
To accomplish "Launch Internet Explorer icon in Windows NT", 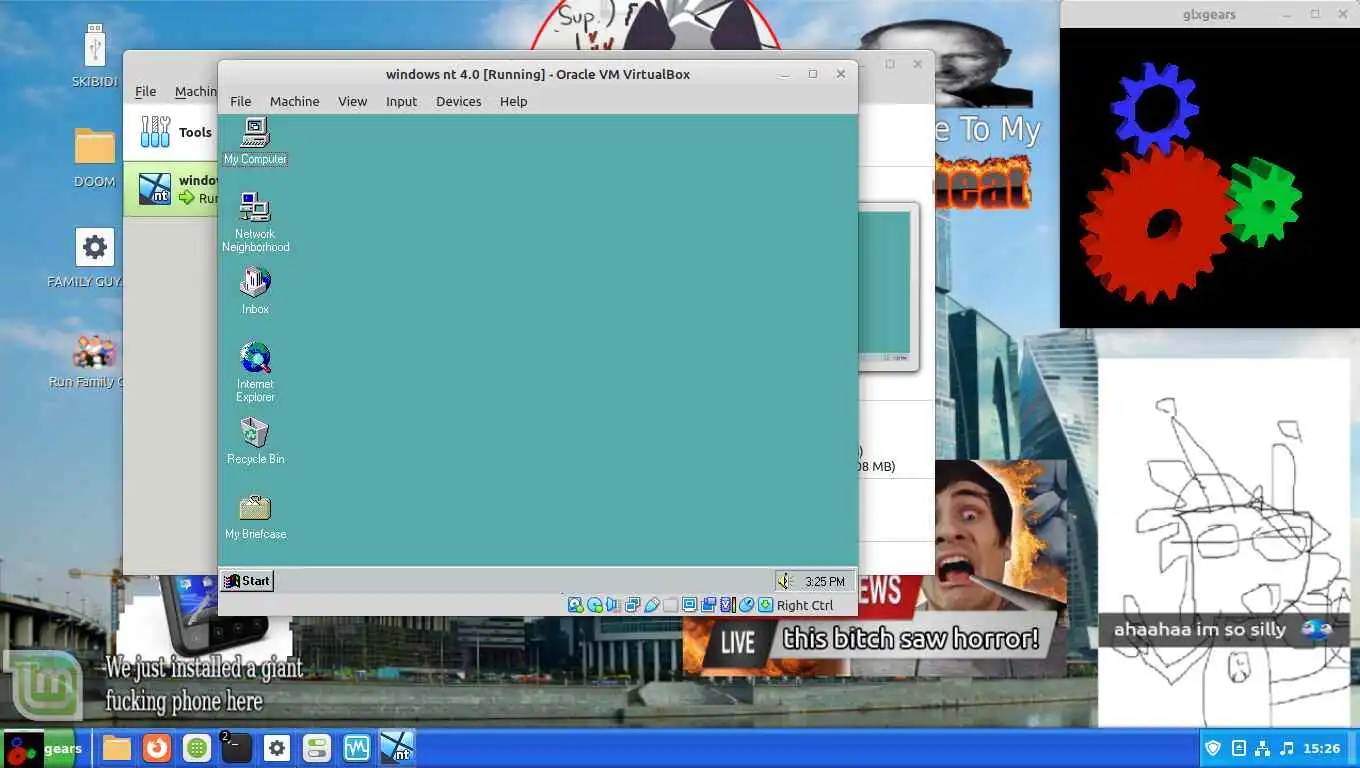I will coord(255,372).
